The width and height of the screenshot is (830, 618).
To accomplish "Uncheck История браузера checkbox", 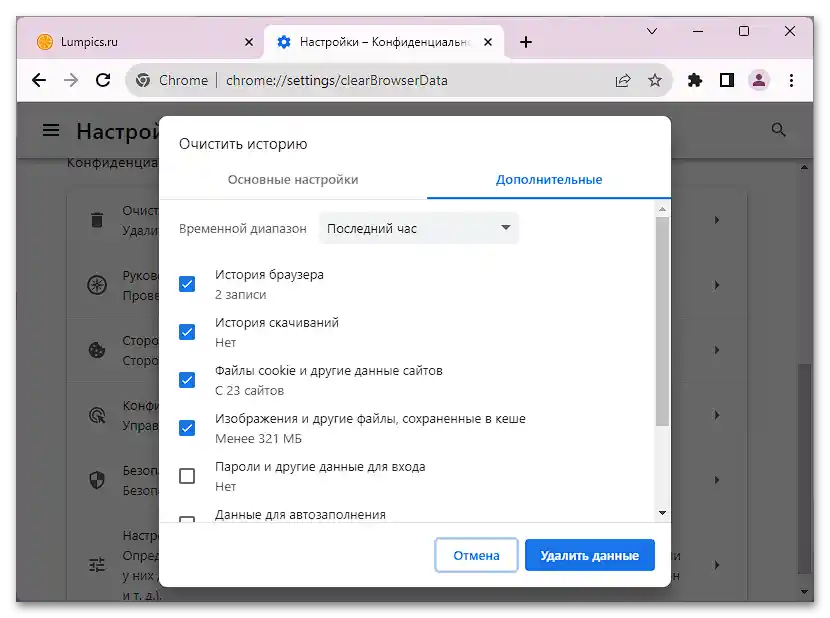I will pos(186,283).
